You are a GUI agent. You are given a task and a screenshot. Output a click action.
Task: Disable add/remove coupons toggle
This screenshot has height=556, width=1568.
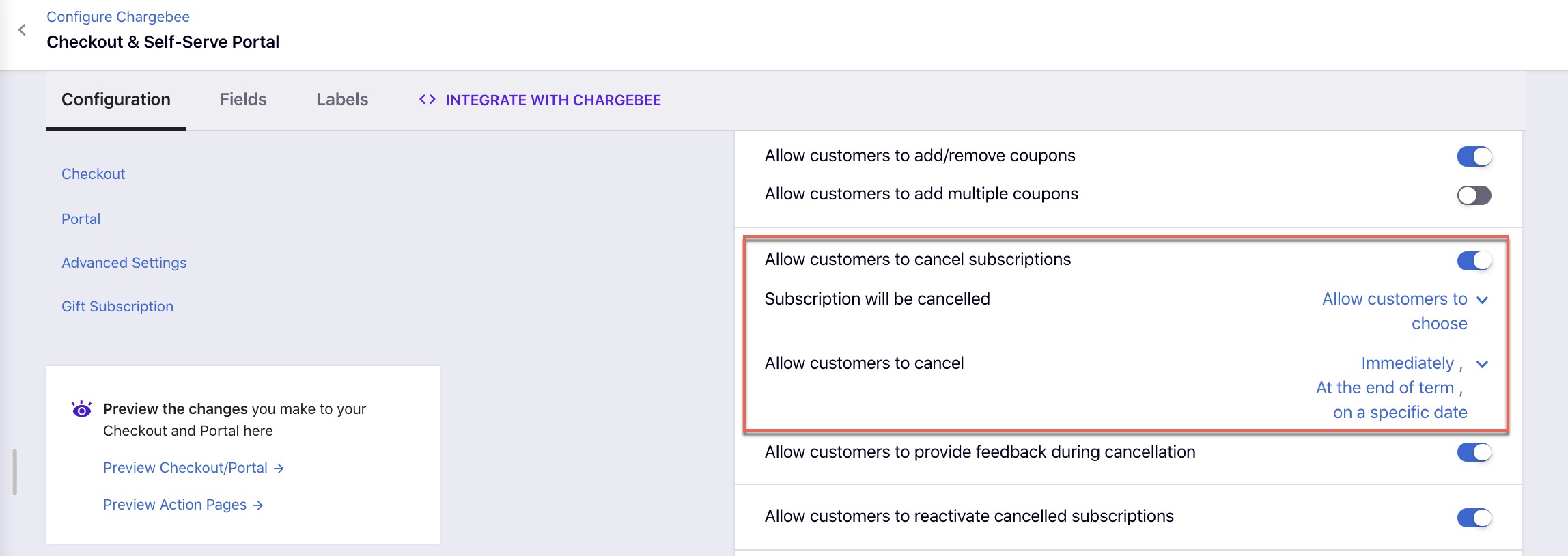pos(1474,156)
